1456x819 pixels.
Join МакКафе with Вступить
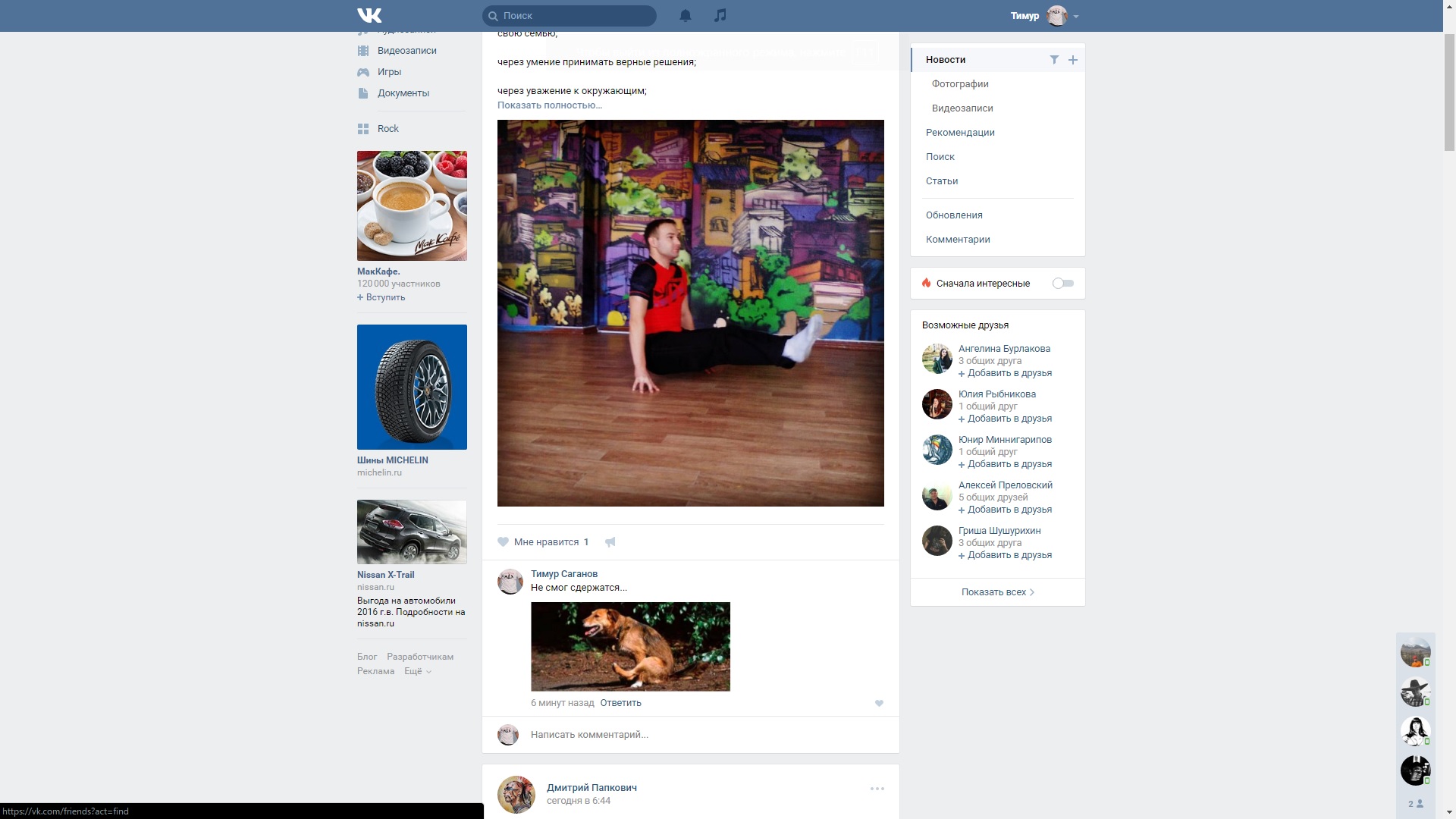tap(381, 297)
